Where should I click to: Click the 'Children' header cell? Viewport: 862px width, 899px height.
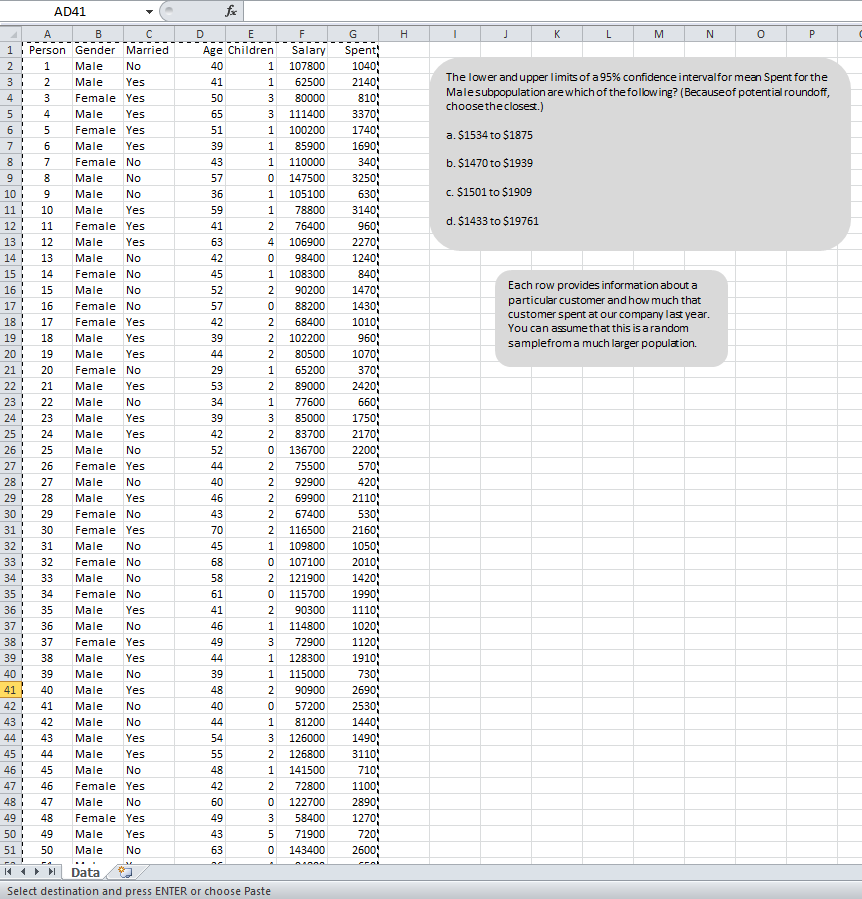pos(251,50)
